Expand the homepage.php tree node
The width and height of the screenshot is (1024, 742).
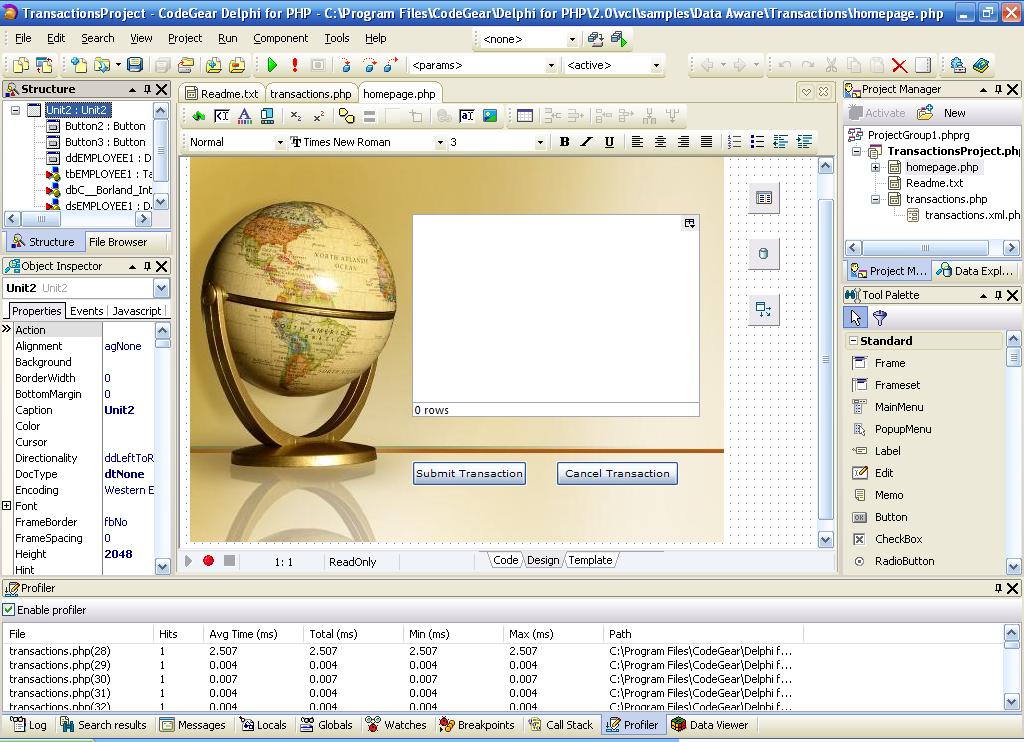875,167
